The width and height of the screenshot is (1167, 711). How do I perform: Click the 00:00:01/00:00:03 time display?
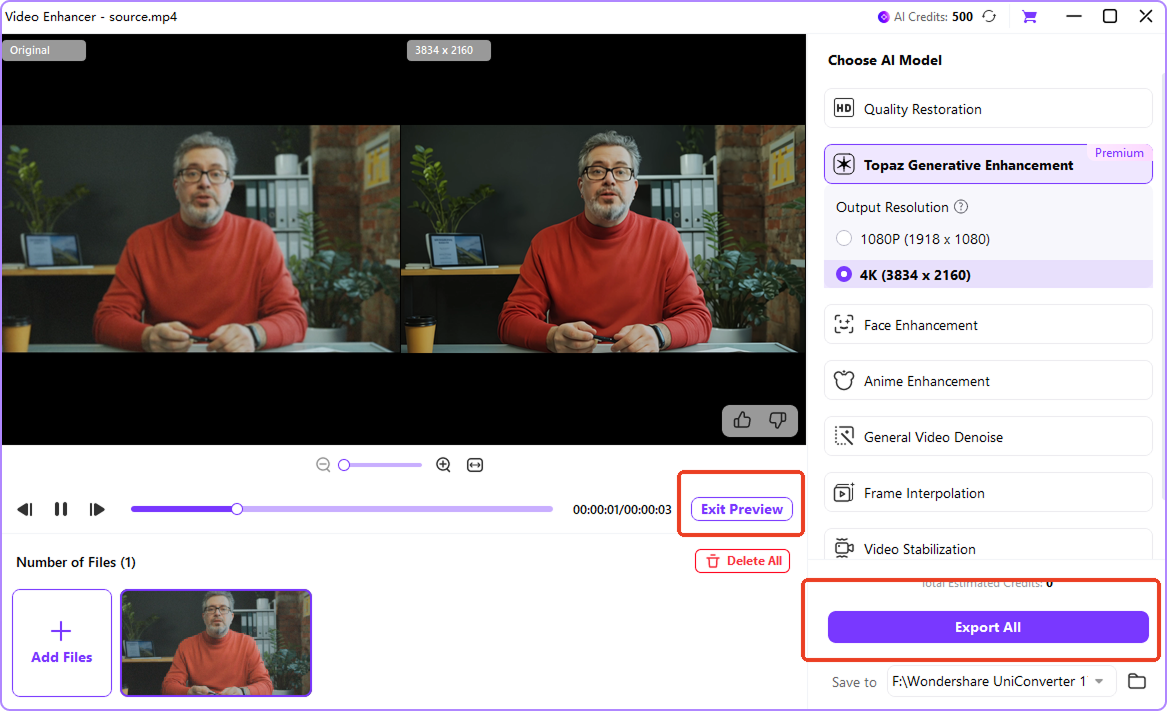click(x=622, y=509)
